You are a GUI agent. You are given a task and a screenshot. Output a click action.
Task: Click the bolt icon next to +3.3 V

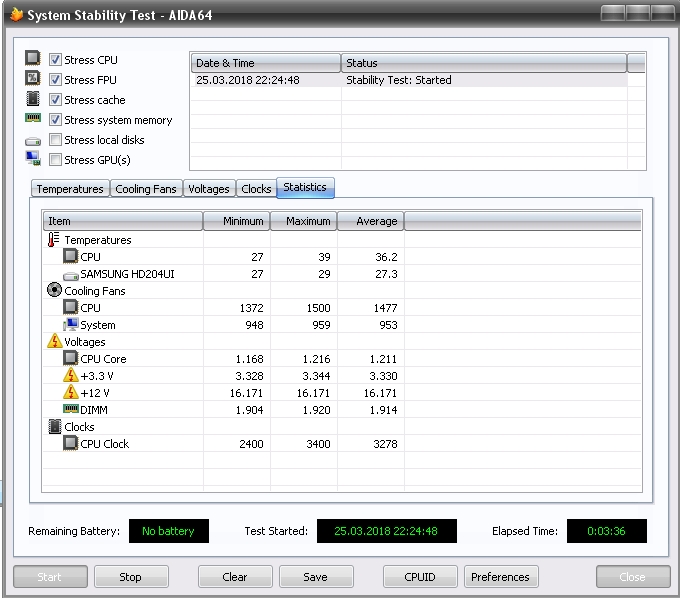(x=71, y=375)
